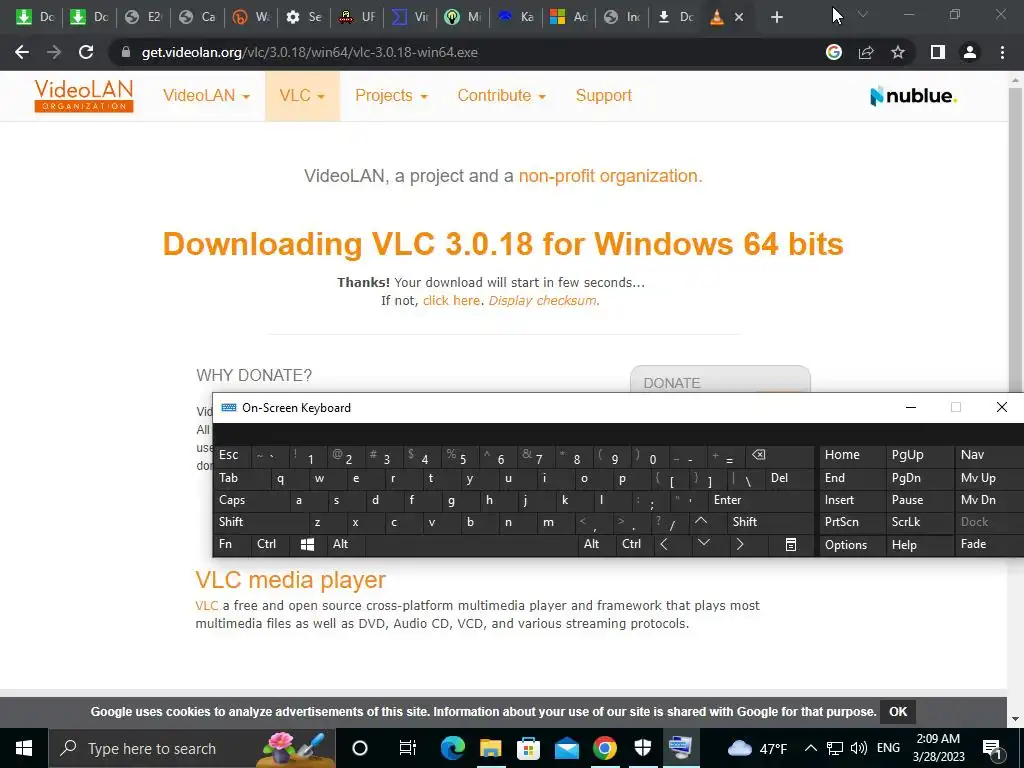Viewport: 1024px width, 768px height.
Task: Click the left arrow key on On-Screen Keyboard
Action: pyautogui.click(x=664, y=545)
